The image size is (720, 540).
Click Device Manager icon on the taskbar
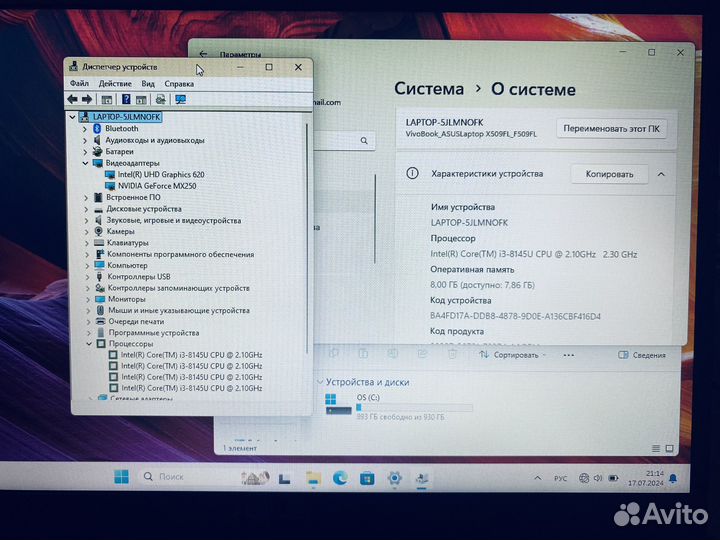point(422,479)
